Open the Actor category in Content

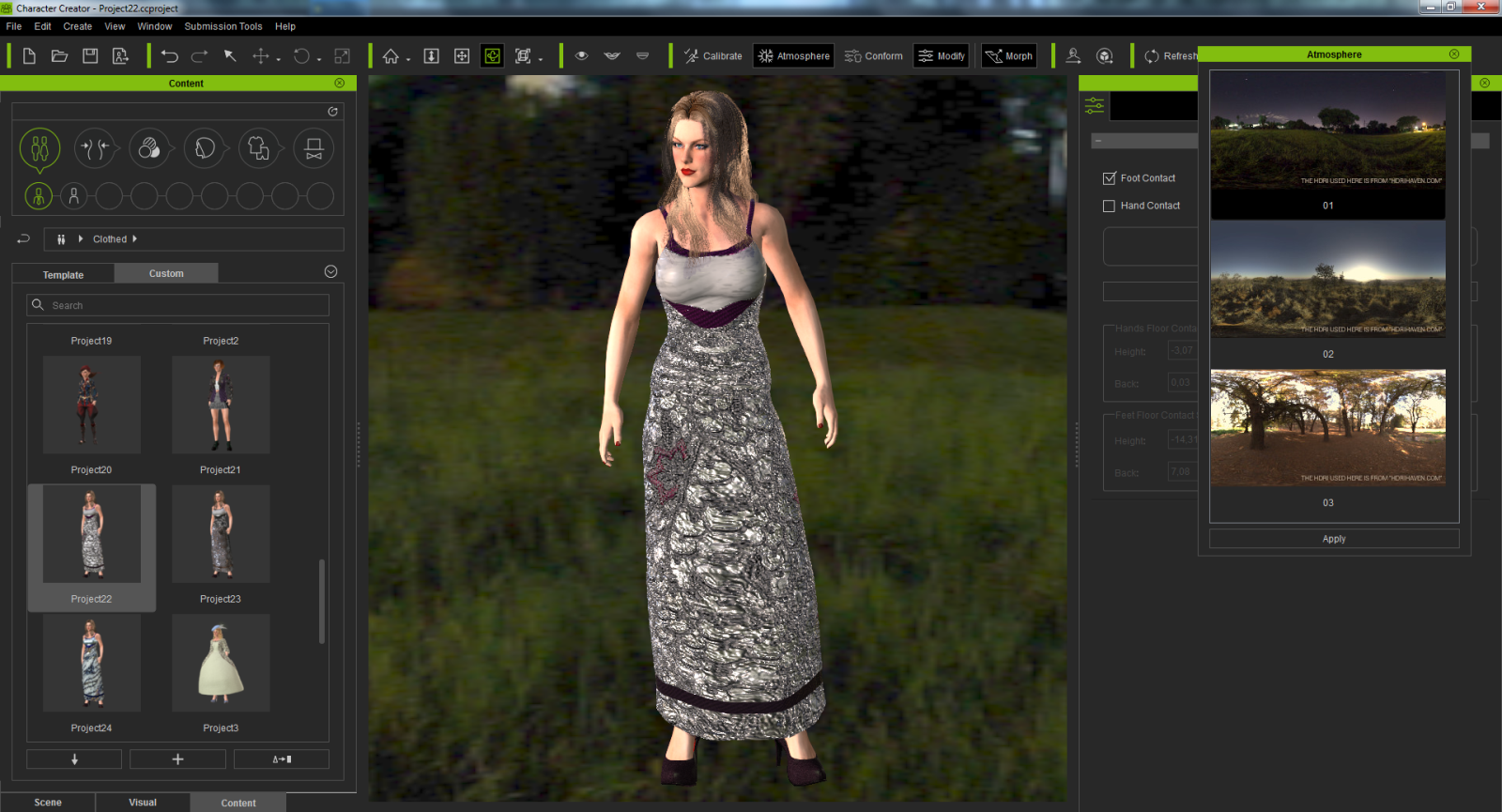click(x=39, y=148)
